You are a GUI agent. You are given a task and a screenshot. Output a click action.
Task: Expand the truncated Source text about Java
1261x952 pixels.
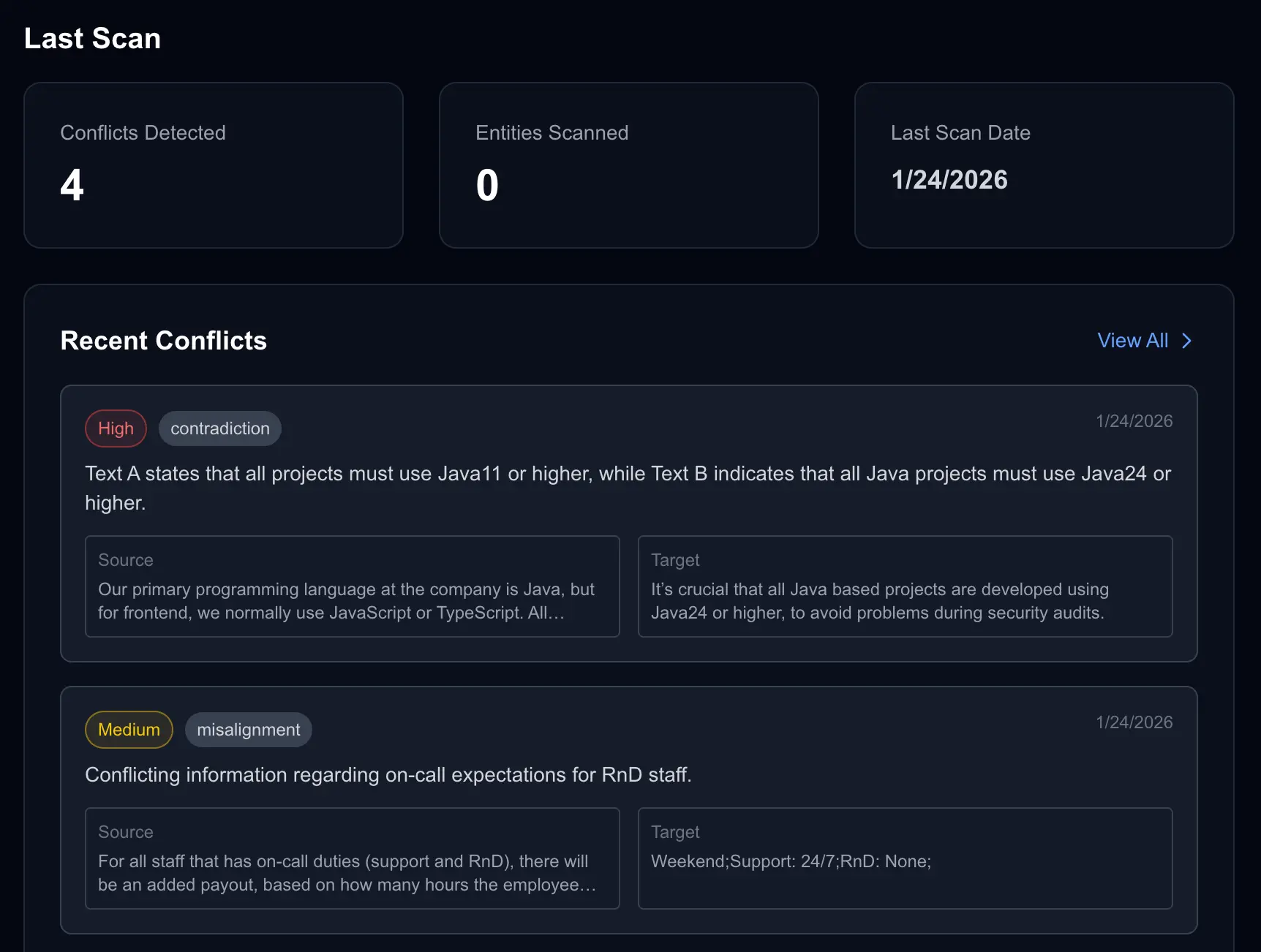(352, 601)
